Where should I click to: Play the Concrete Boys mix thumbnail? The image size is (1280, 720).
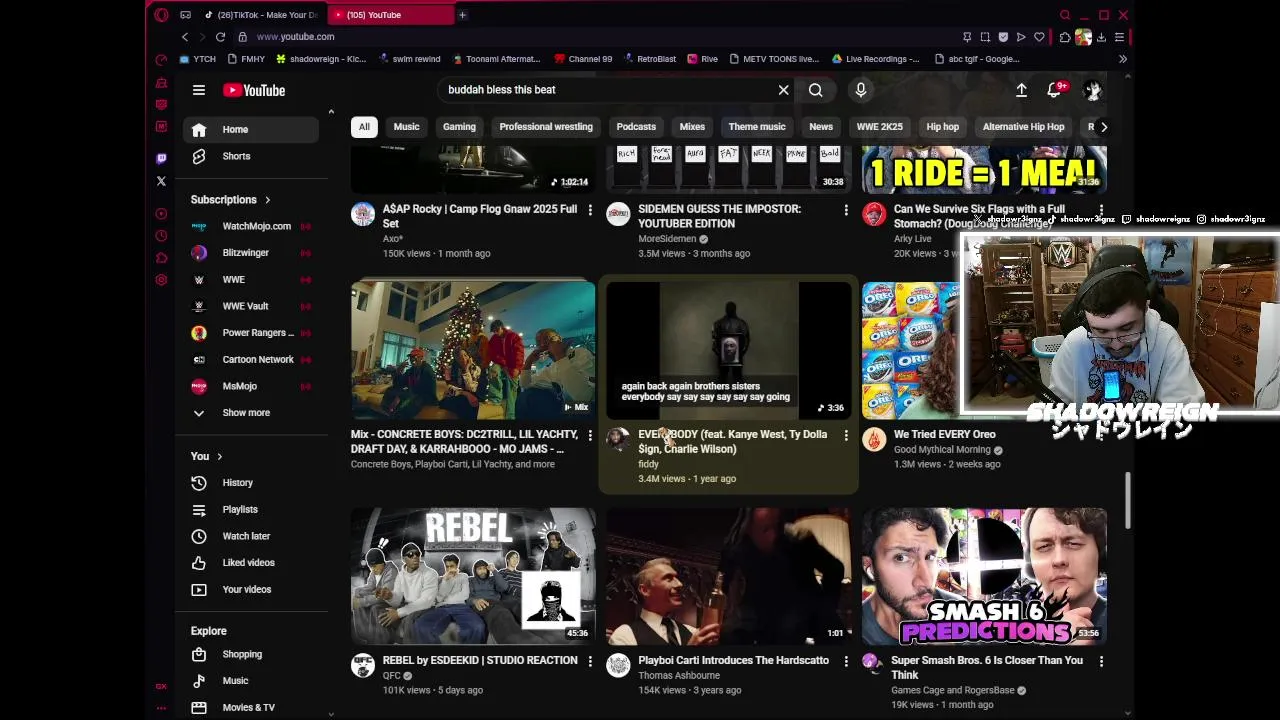pos(473,350)
